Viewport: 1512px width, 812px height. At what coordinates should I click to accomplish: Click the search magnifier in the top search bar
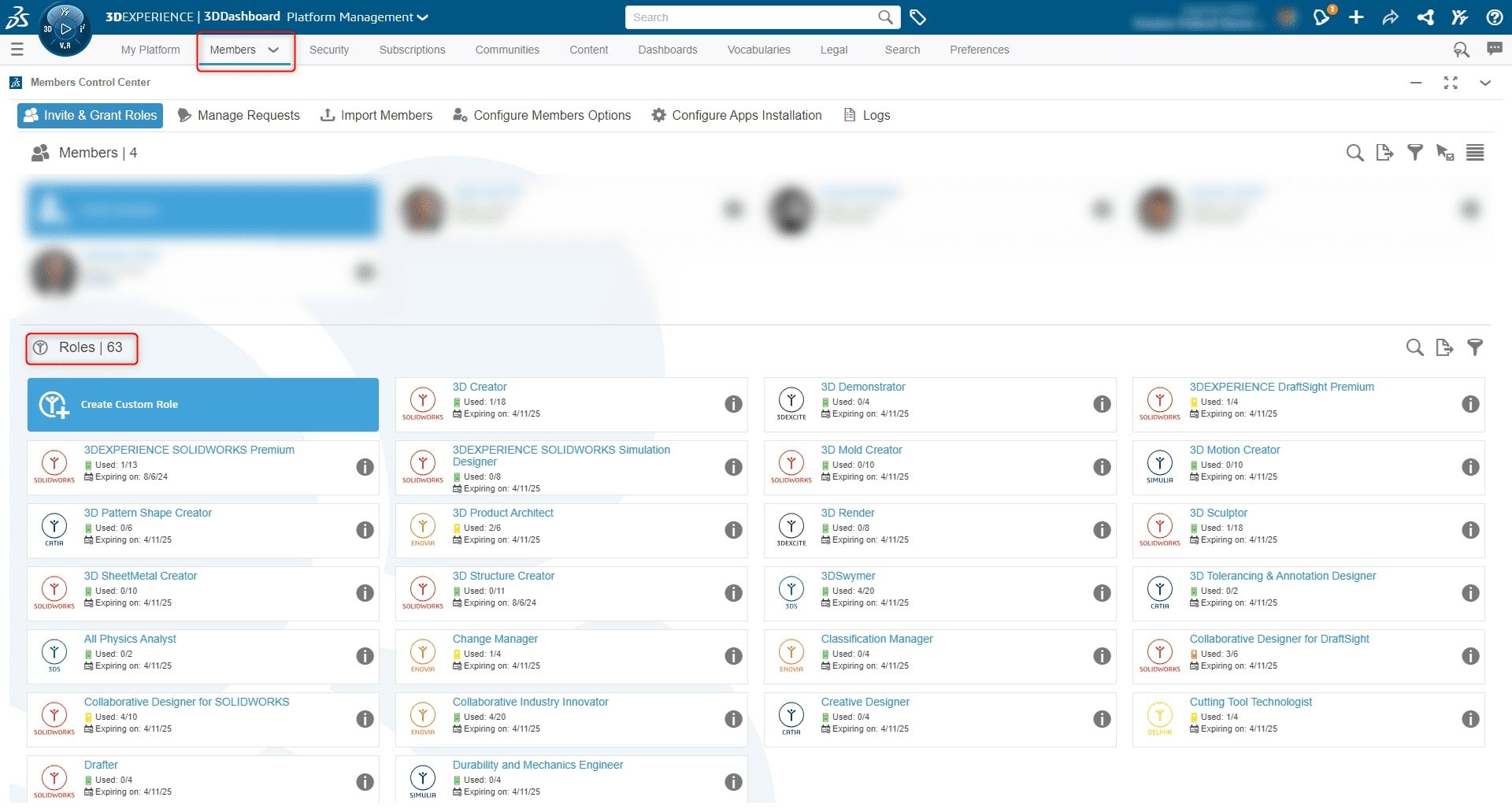(x=885, y=17)
